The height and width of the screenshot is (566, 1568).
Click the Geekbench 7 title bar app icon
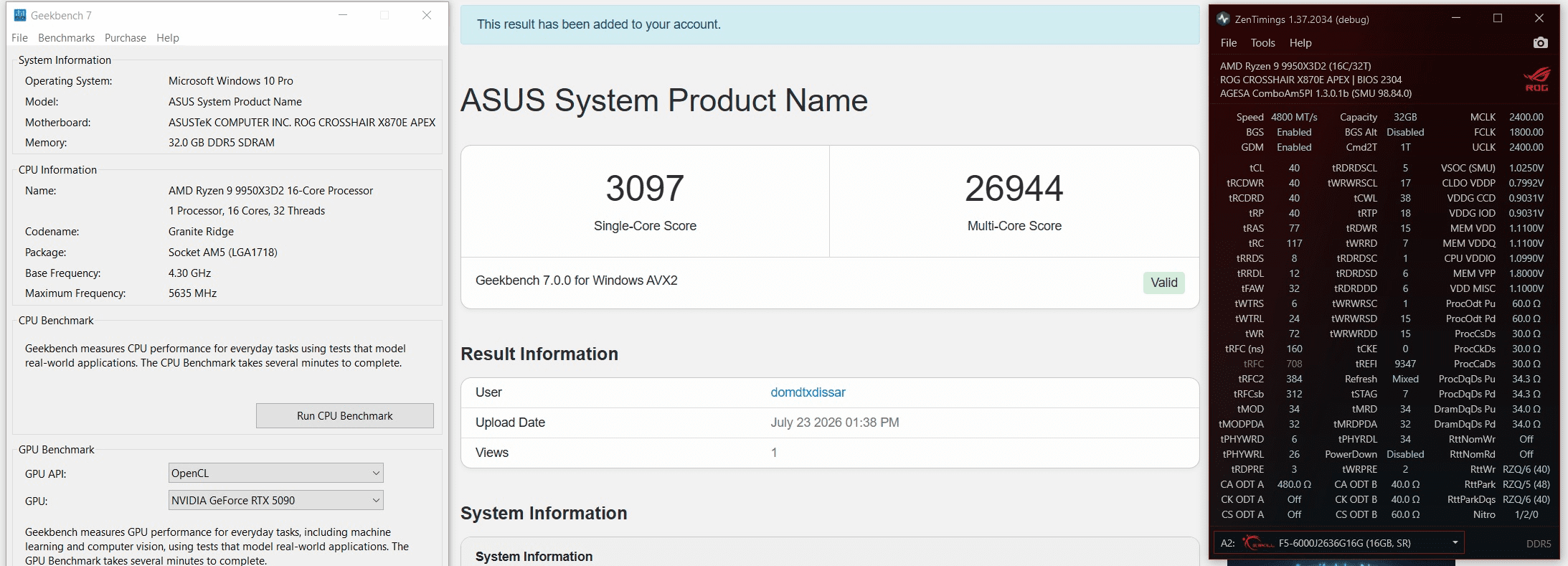click(19, 15)
